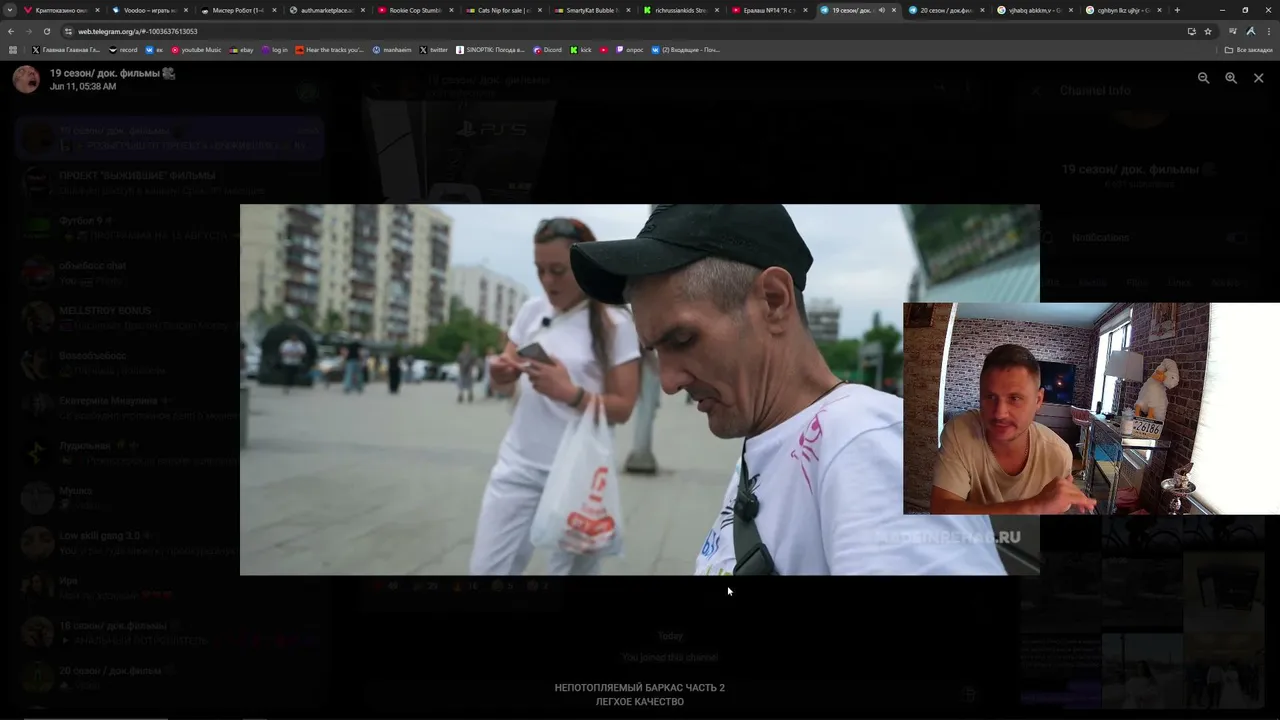Switch to the 20 сезон Telegram tab

(944, 10)
